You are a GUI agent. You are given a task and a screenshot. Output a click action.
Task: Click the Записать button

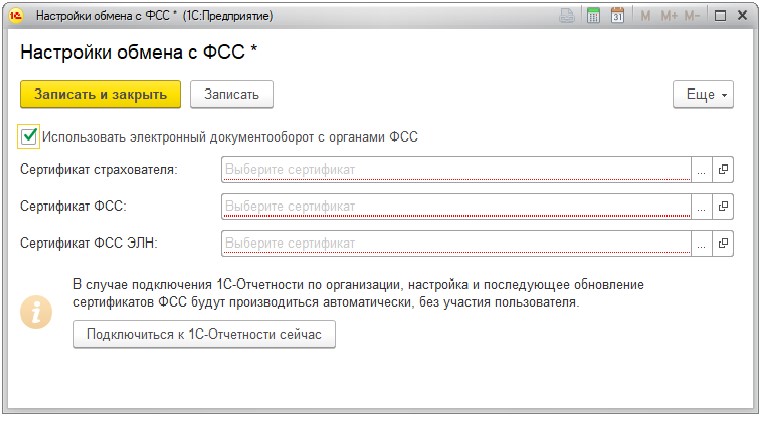232,94
